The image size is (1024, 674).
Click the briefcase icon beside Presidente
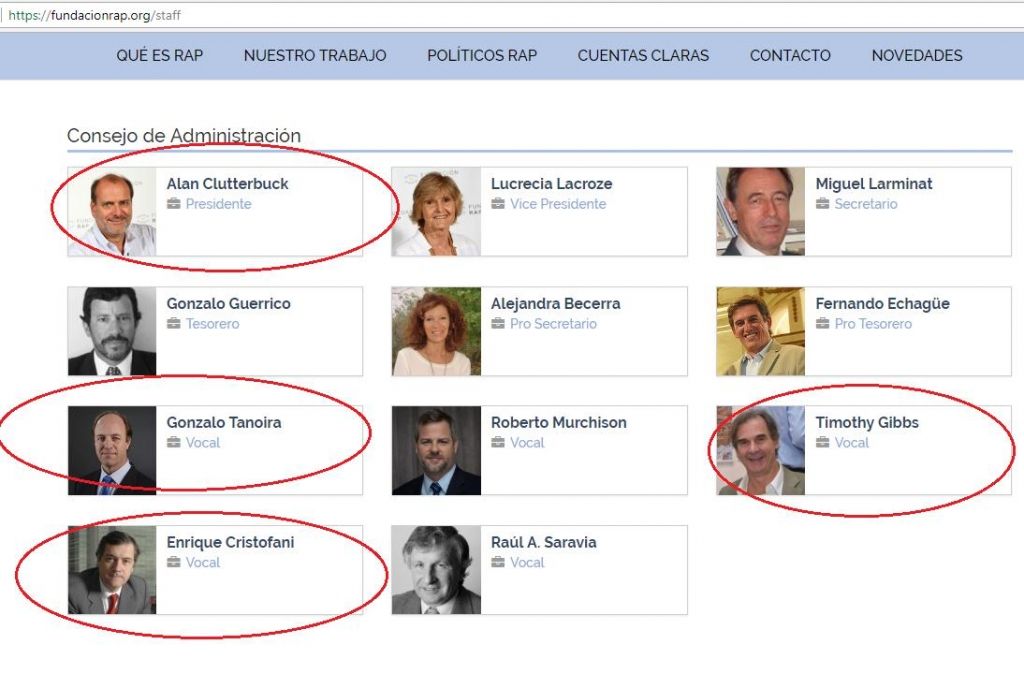(174, 204)
